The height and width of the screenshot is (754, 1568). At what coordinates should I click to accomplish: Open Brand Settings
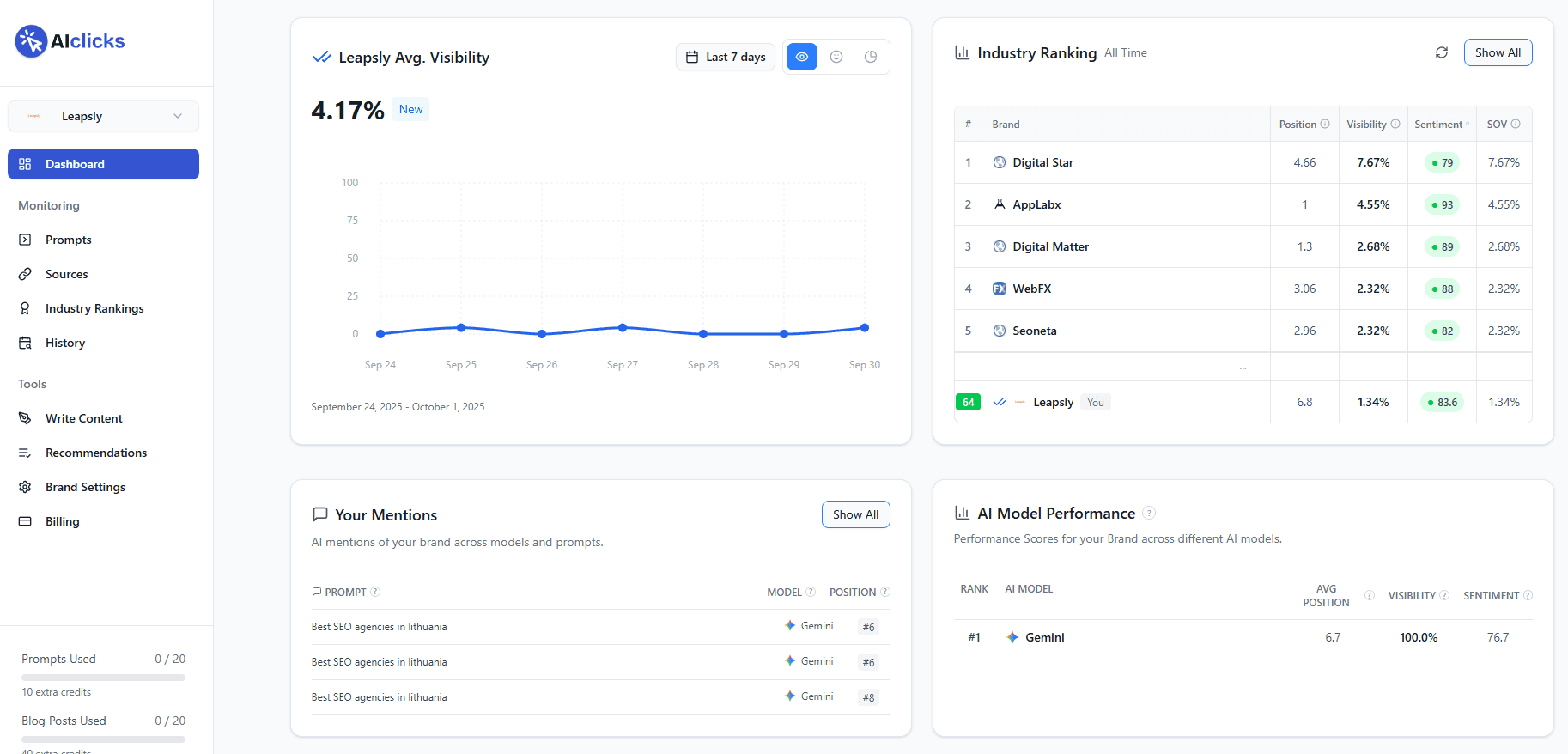pyautogui.click(x=85, y=487)
